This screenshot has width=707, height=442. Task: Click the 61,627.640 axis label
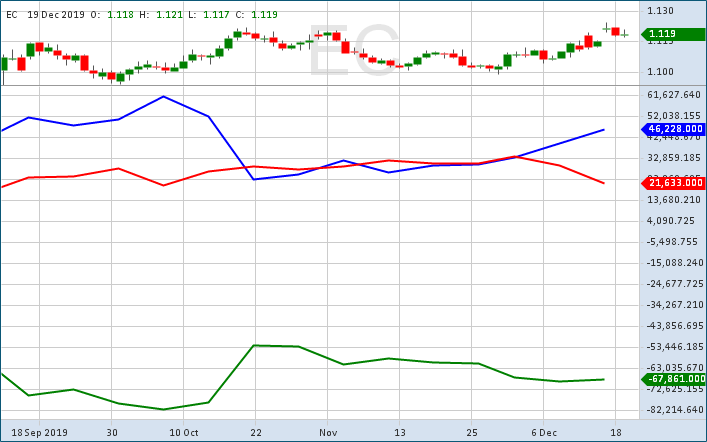[674, 95]
